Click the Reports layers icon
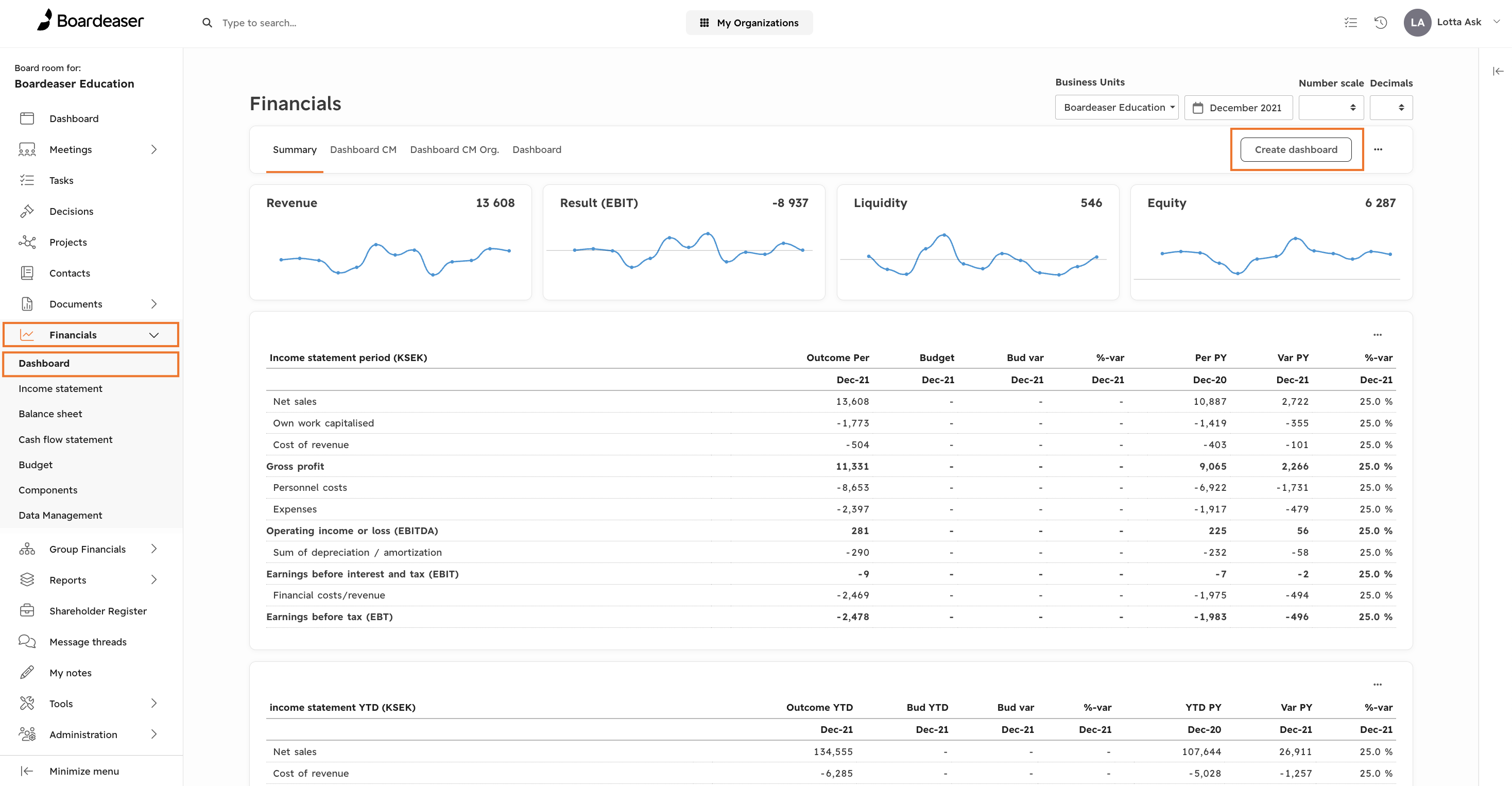Image resolution: width=1512 pixels, height=786 pixels. (x=27, y=580)
